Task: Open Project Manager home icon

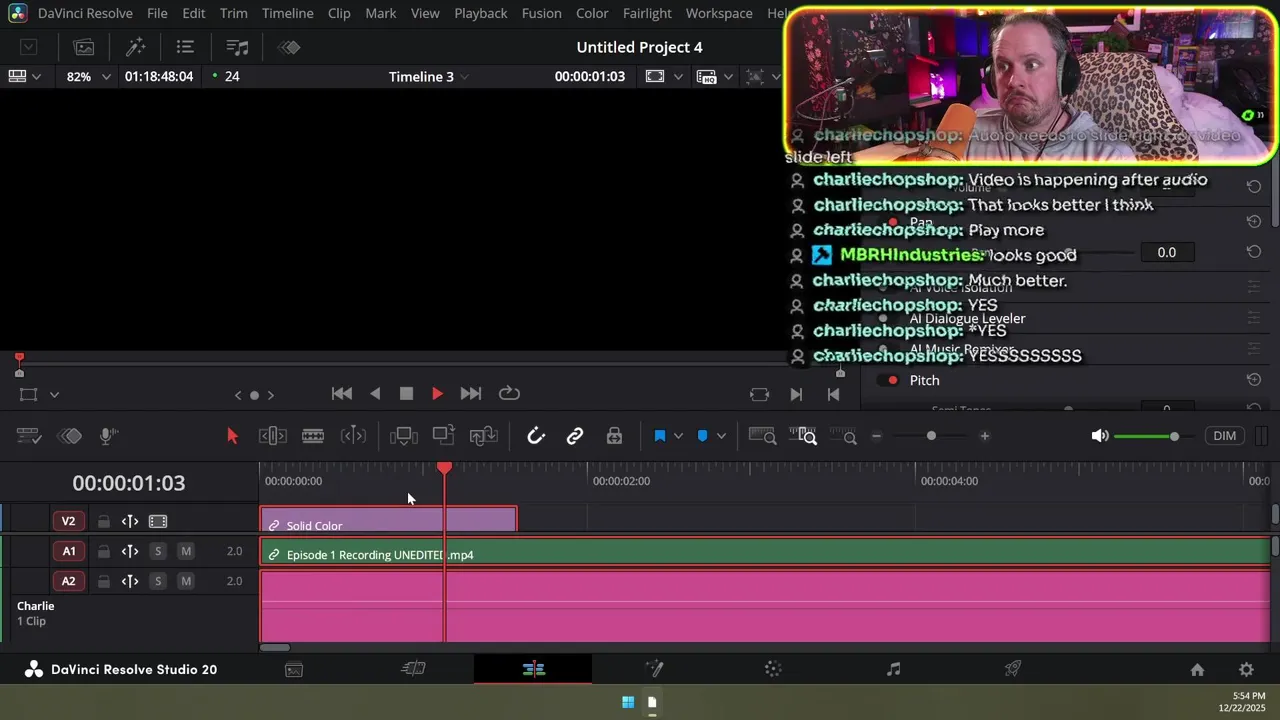Action: (1197, 670)
